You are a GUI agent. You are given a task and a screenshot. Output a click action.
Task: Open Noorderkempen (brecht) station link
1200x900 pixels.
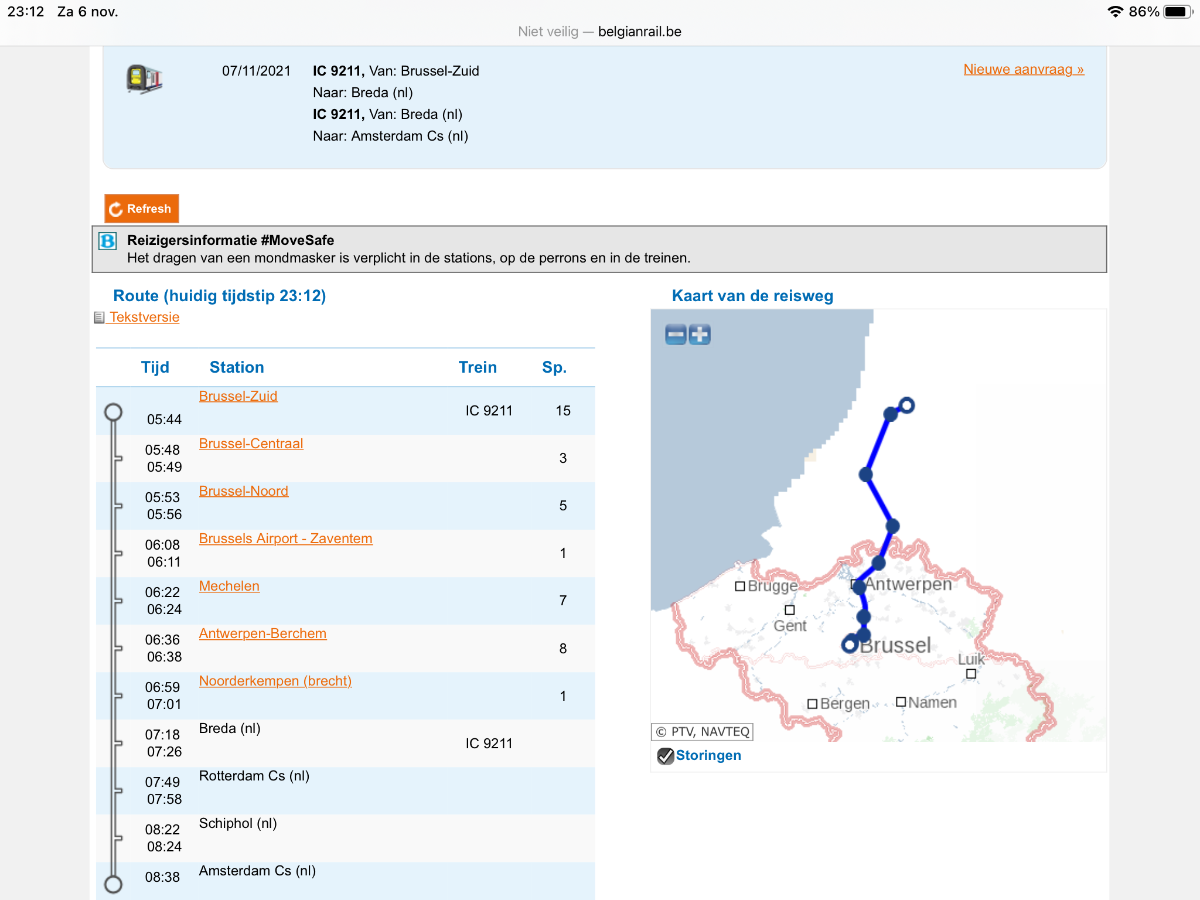click(275, 681)
